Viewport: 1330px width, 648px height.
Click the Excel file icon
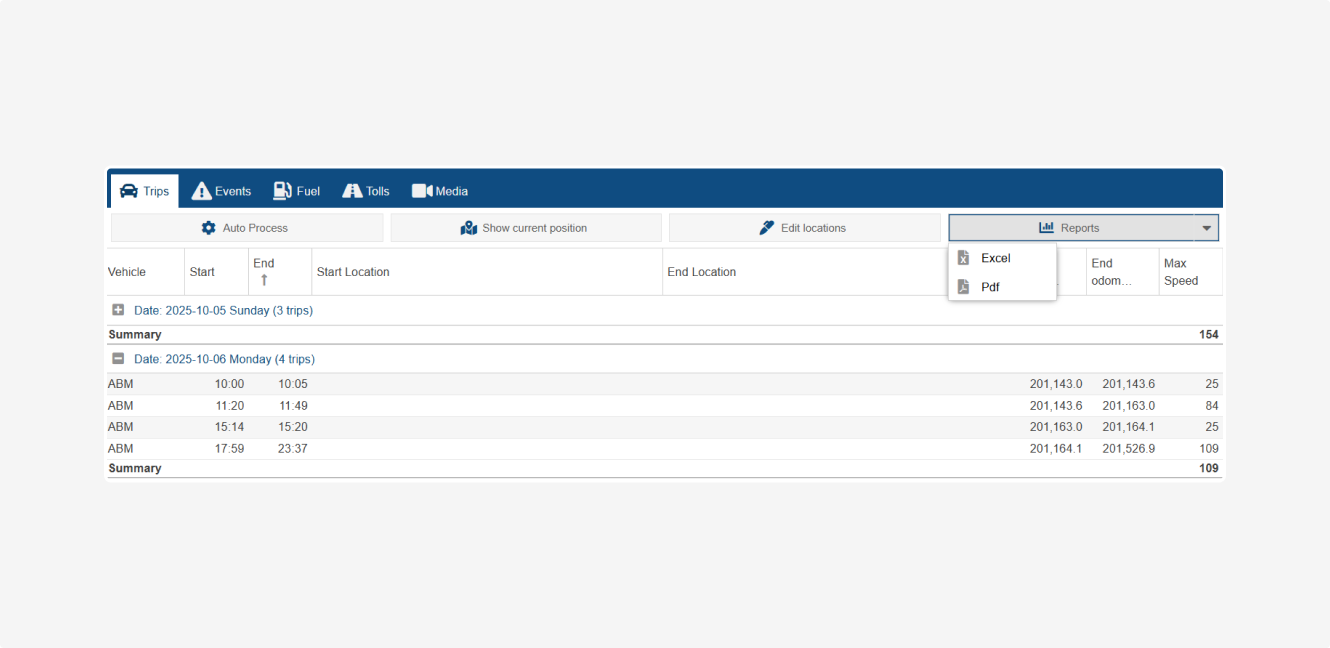point(963,258)
